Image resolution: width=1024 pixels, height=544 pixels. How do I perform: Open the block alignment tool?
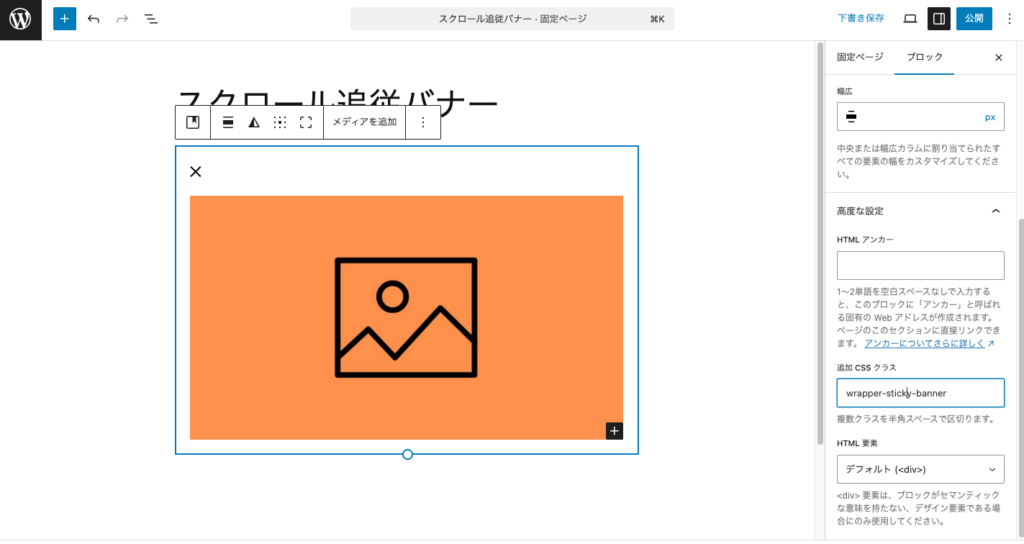click(228, 122)
